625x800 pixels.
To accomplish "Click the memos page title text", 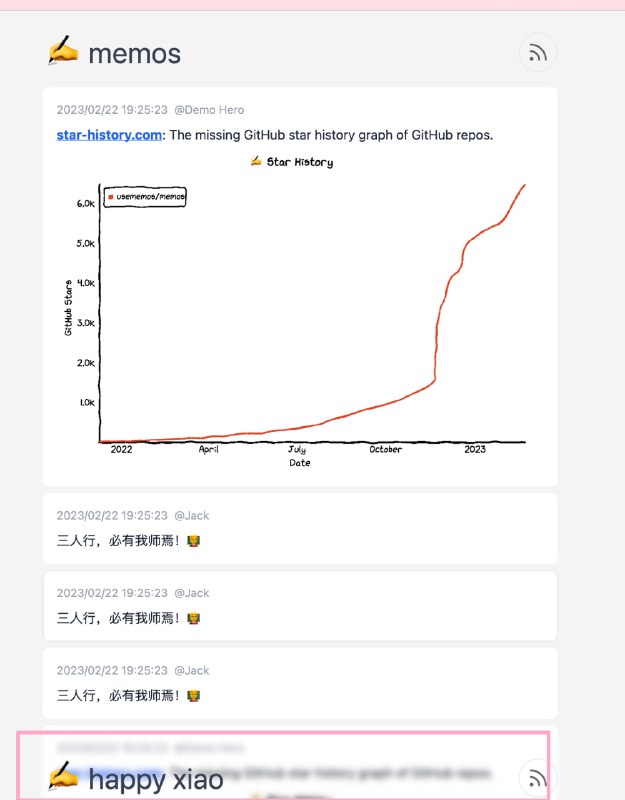I will coord(135,53).
